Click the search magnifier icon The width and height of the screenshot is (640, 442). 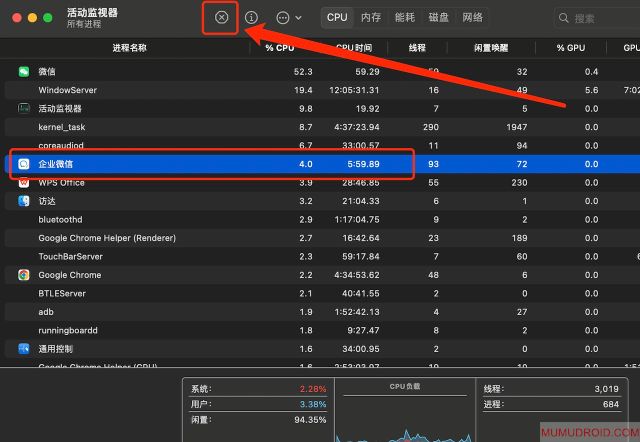coord(564,18)
